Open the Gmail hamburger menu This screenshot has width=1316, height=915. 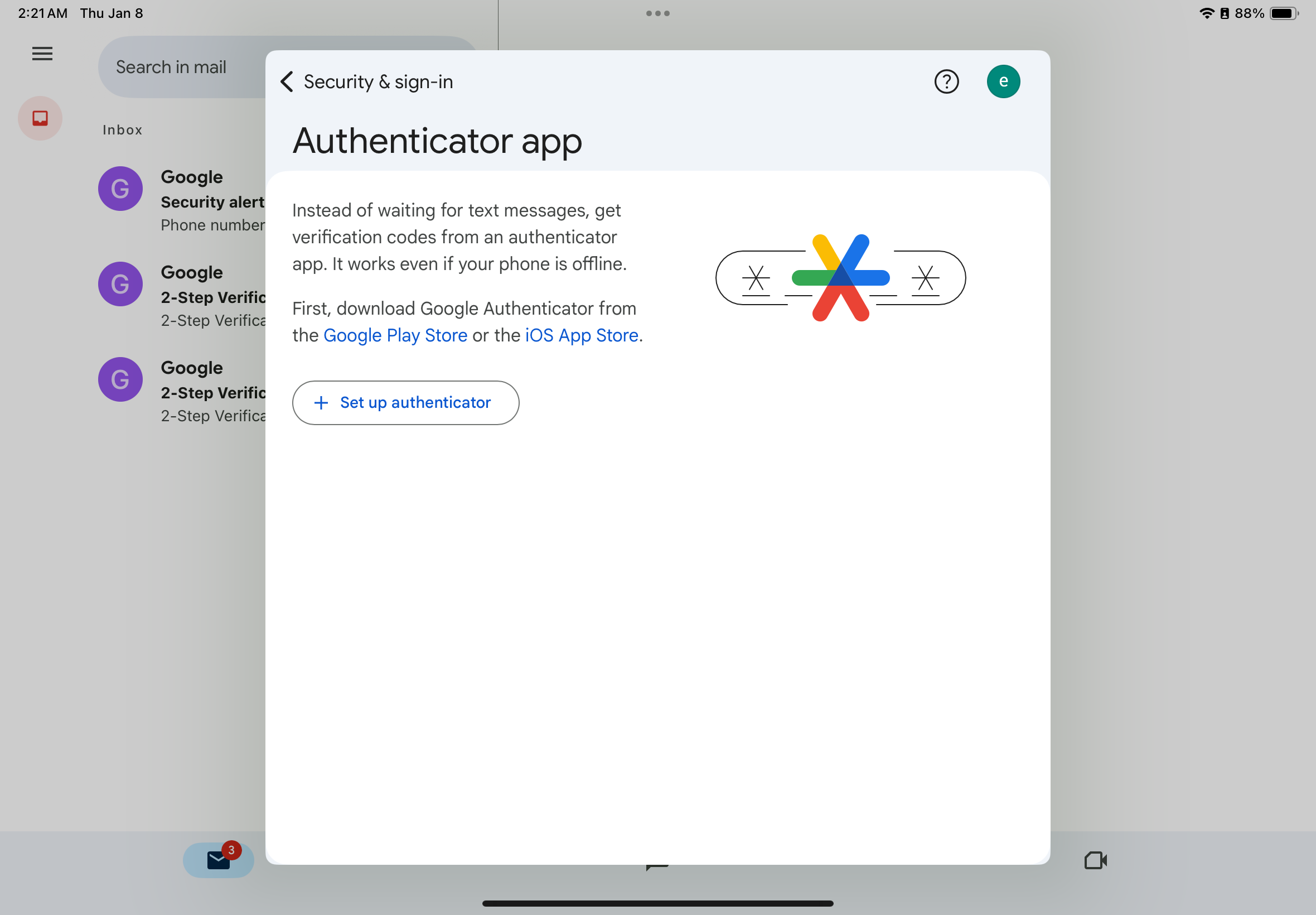[42, 54]
